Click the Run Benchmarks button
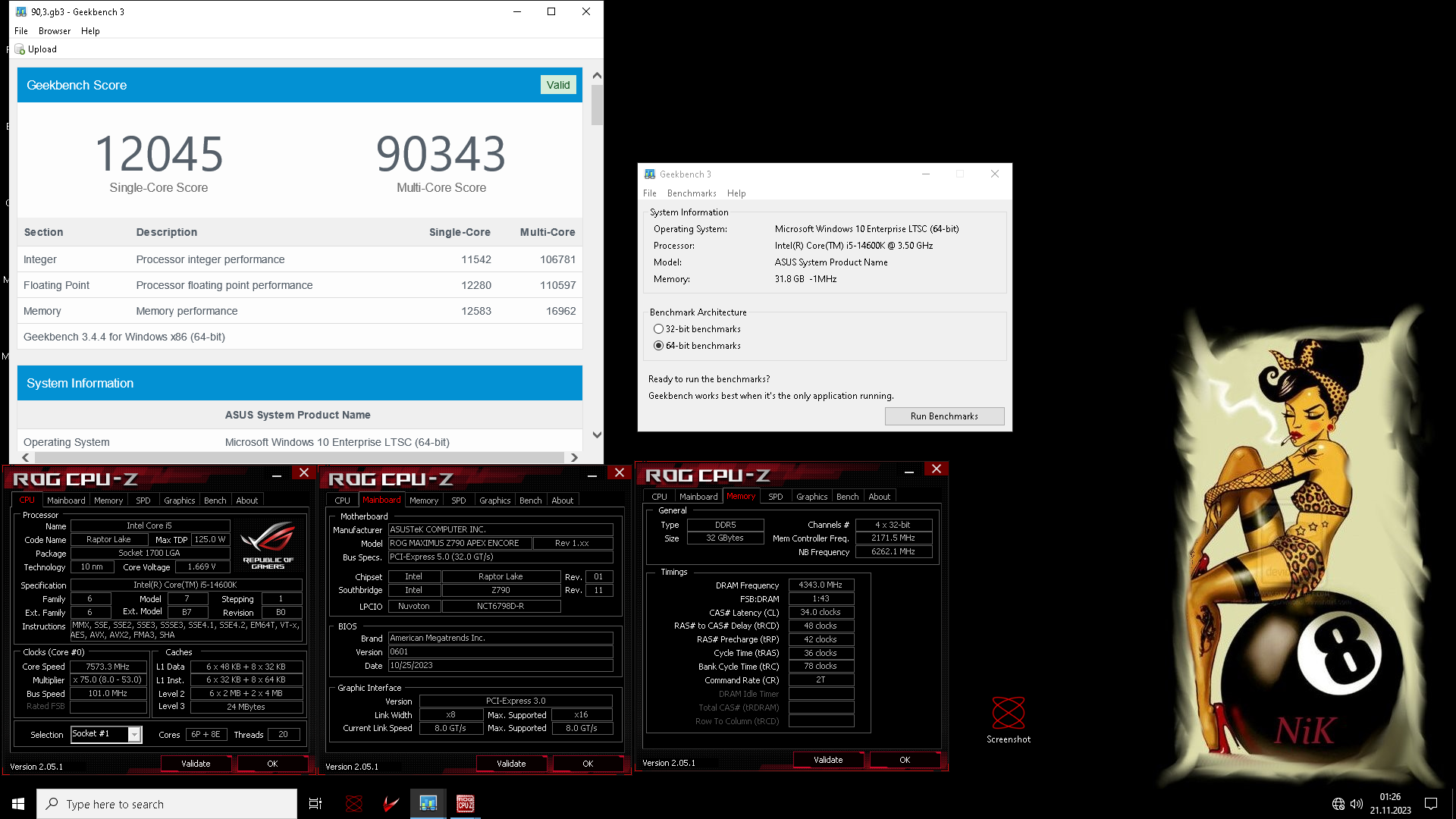1456x819 pixels. point(944,416)
